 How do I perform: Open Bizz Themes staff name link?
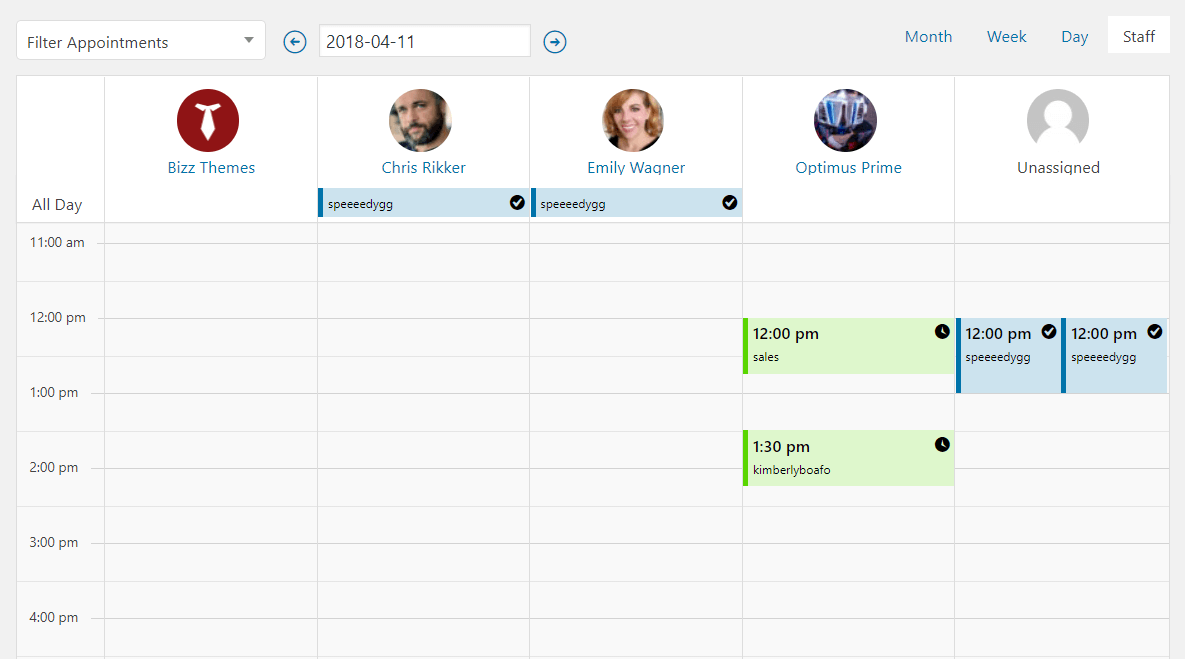tap(211, 168)
